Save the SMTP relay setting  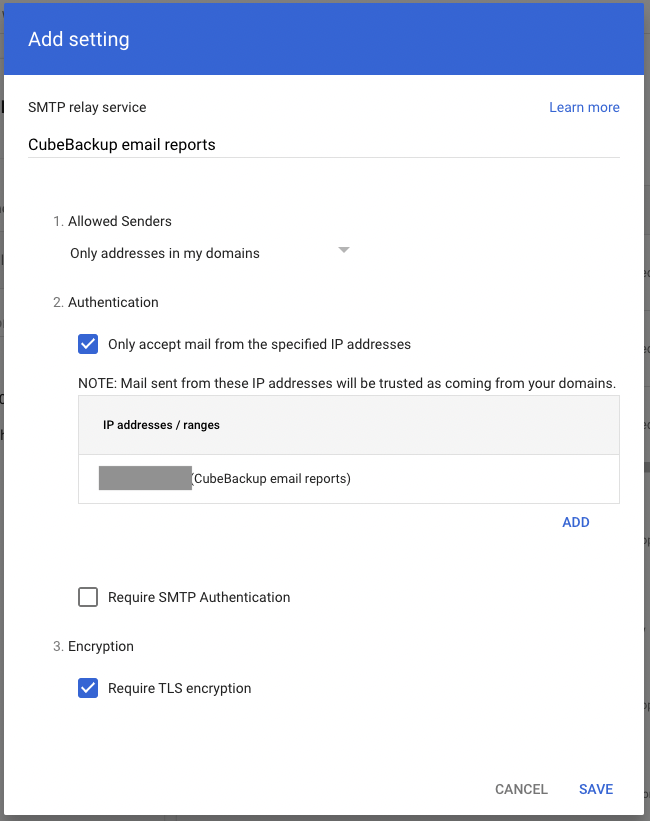coord(595,789)
